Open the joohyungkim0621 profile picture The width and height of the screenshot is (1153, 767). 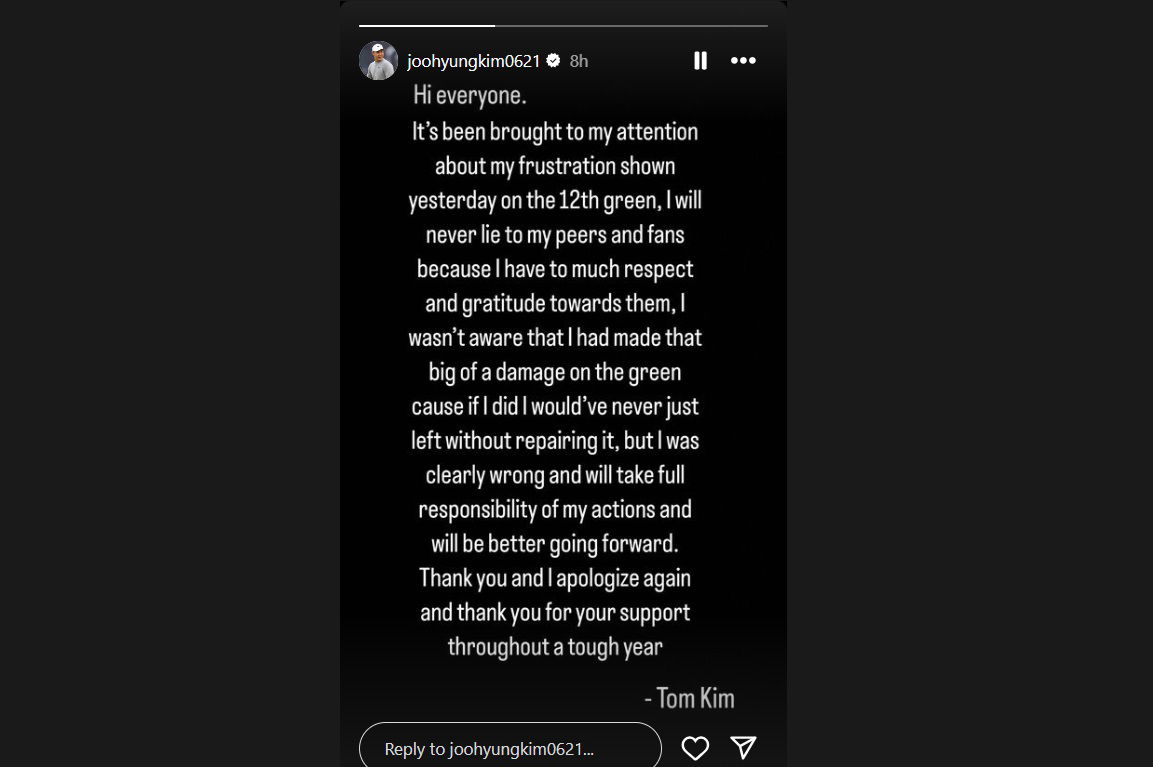[x=378, y=61]
